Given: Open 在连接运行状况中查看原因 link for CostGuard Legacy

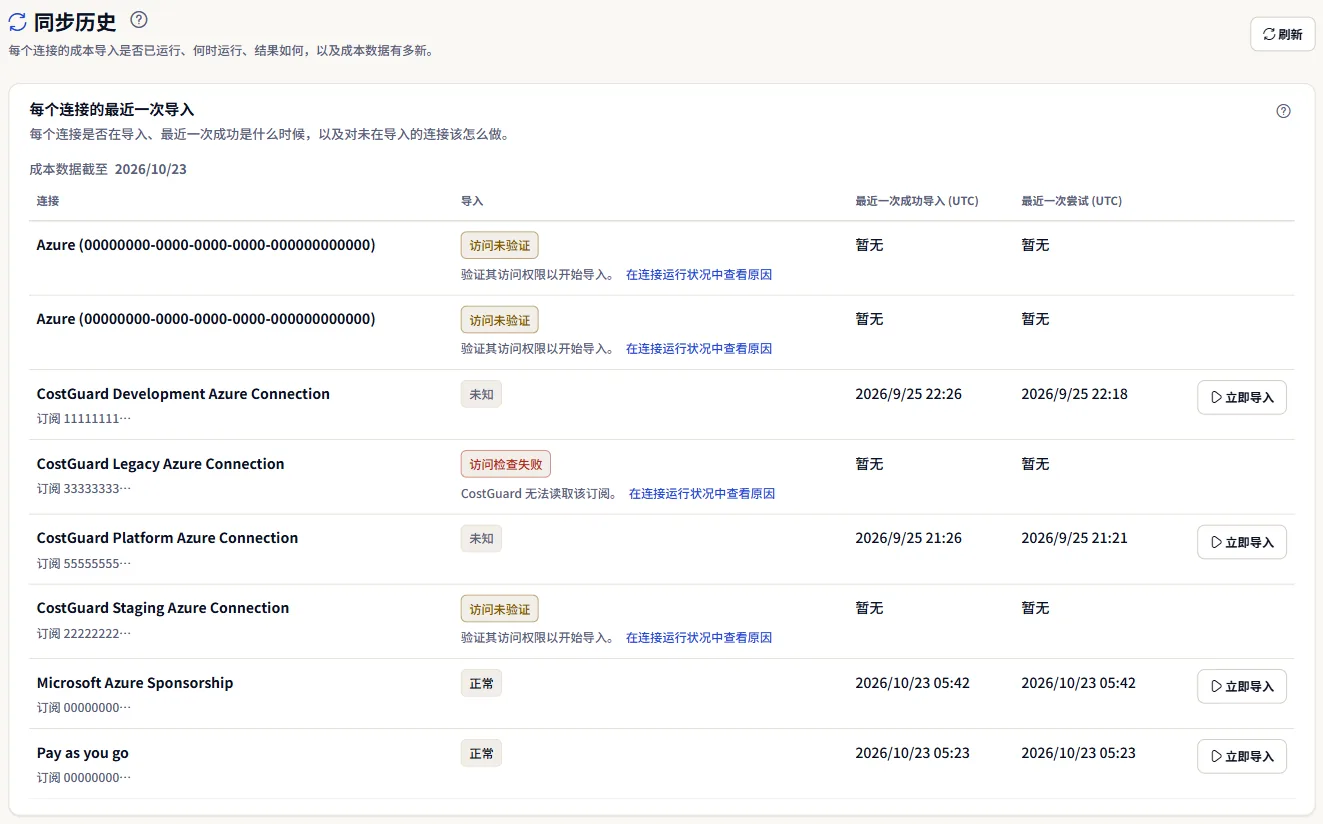Looking at the screenshot, I should 702,494.
